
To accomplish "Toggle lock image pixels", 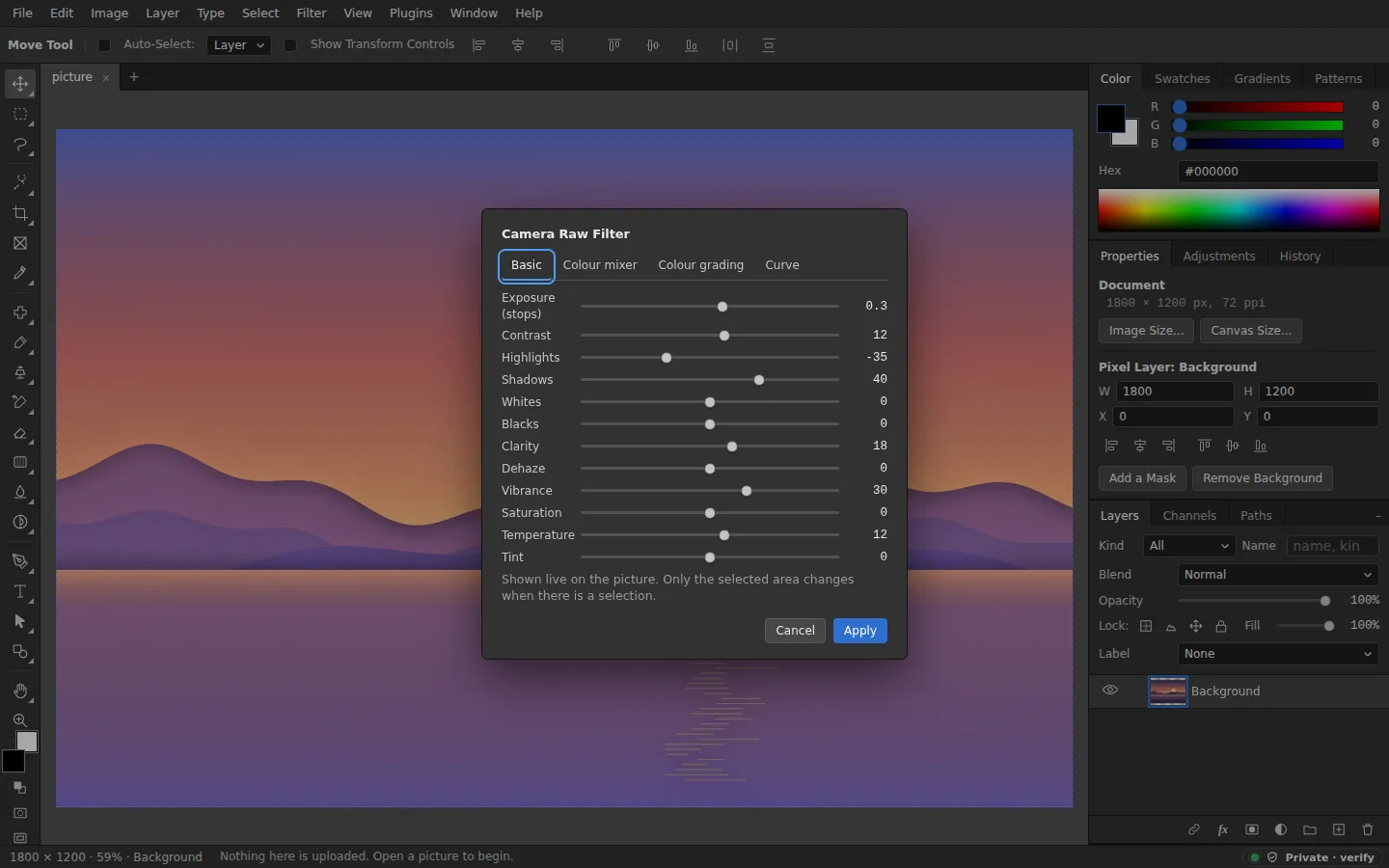I will pyautogui.click(x=1171, y=626).
